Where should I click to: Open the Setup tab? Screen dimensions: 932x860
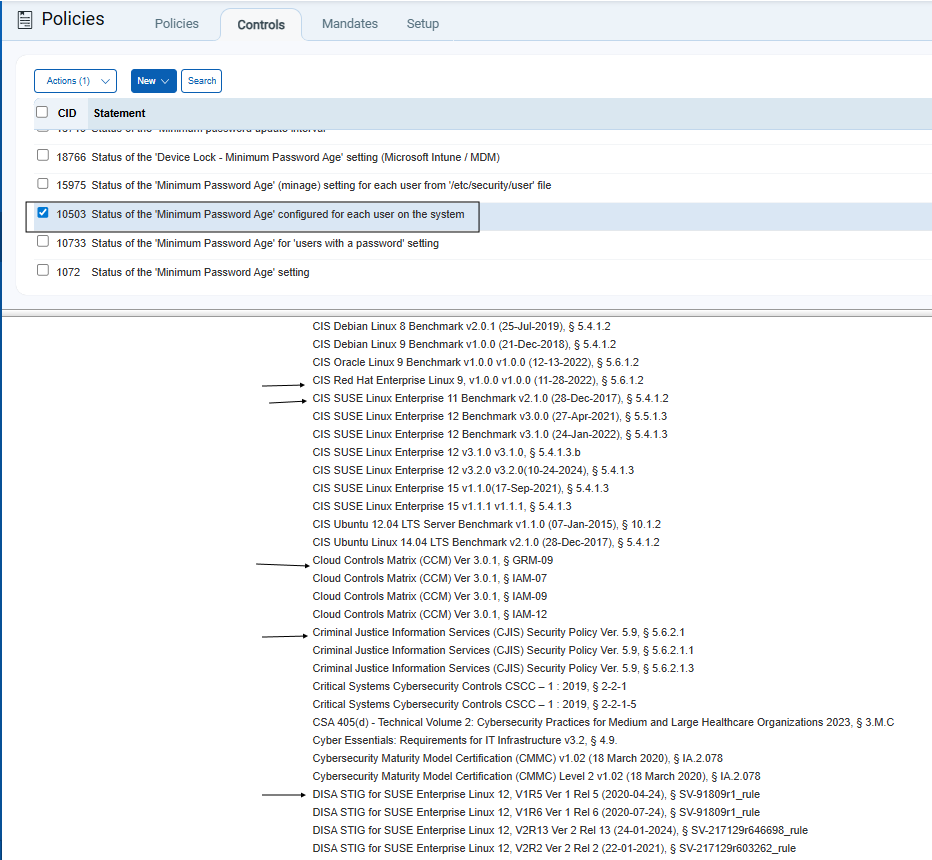click(423, 24)
